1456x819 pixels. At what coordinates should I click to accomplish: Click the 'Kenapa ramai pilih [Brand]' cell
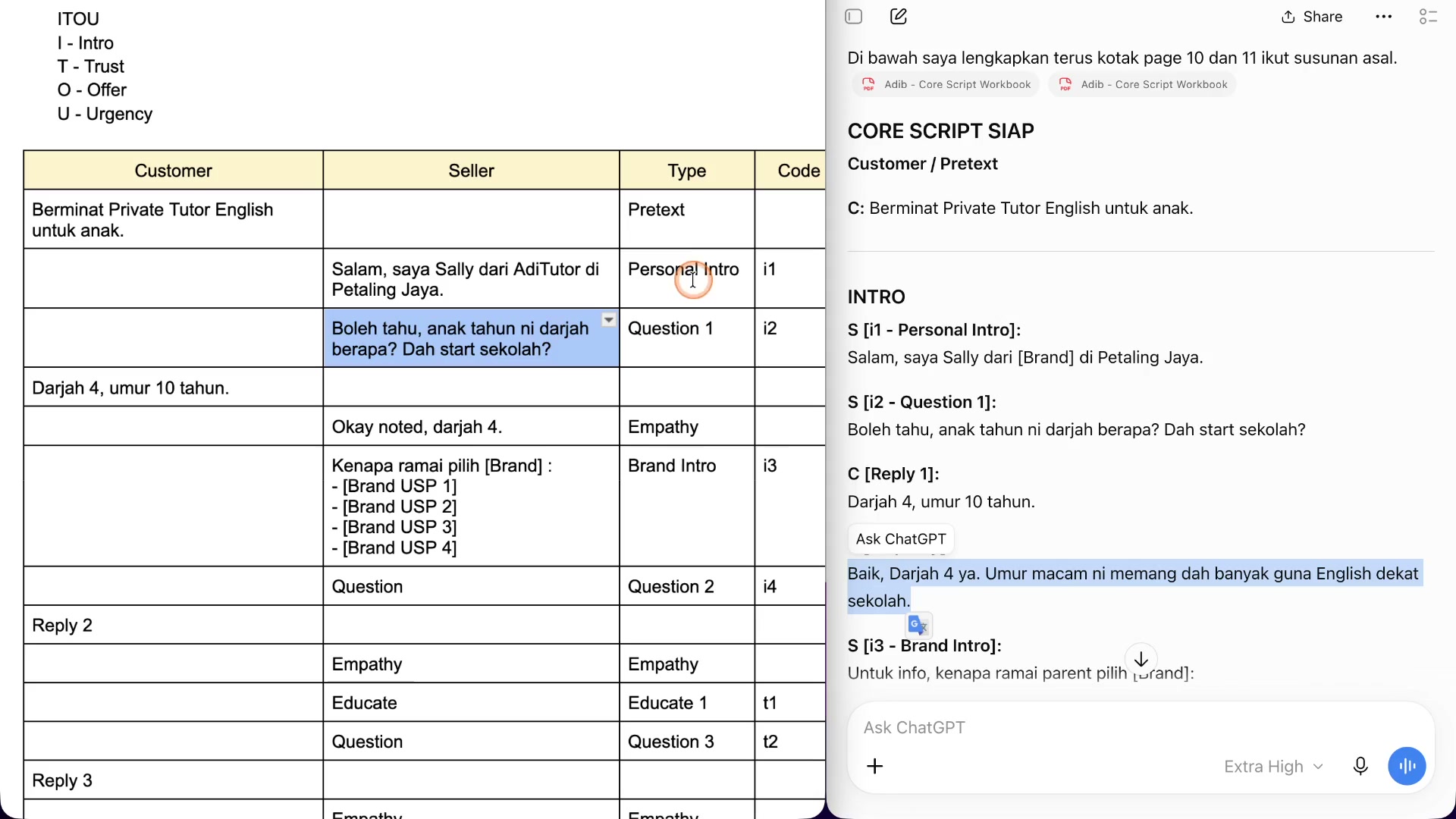472,507
